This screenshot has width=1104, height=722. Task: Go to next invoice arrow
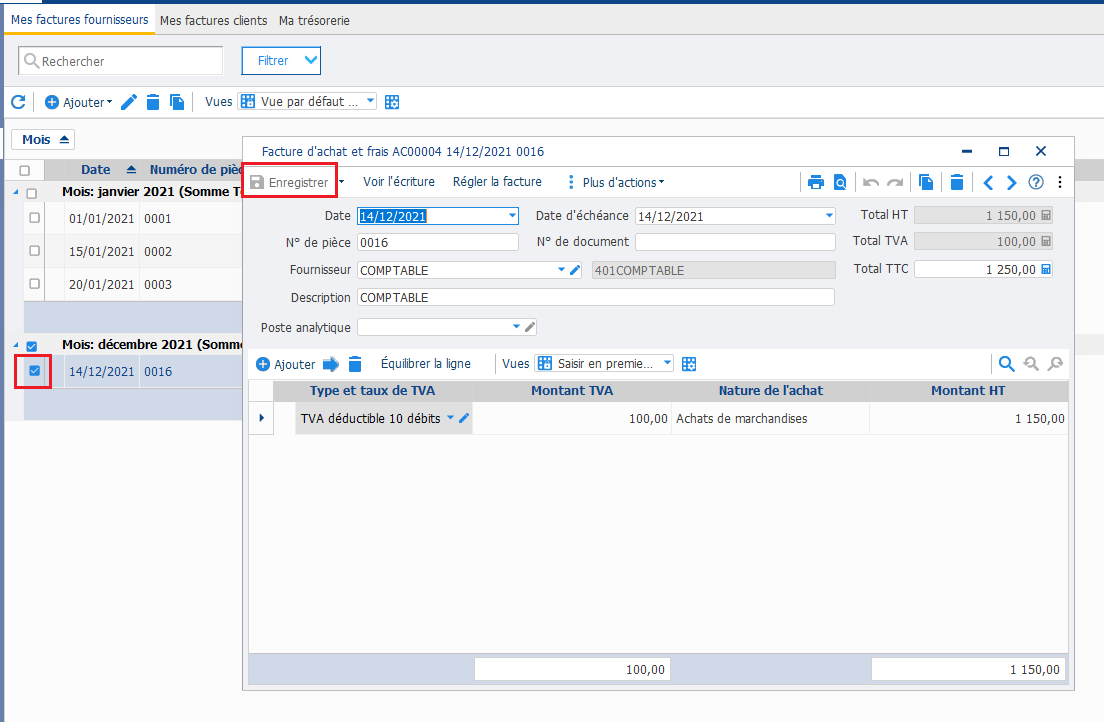(1012, 182)
